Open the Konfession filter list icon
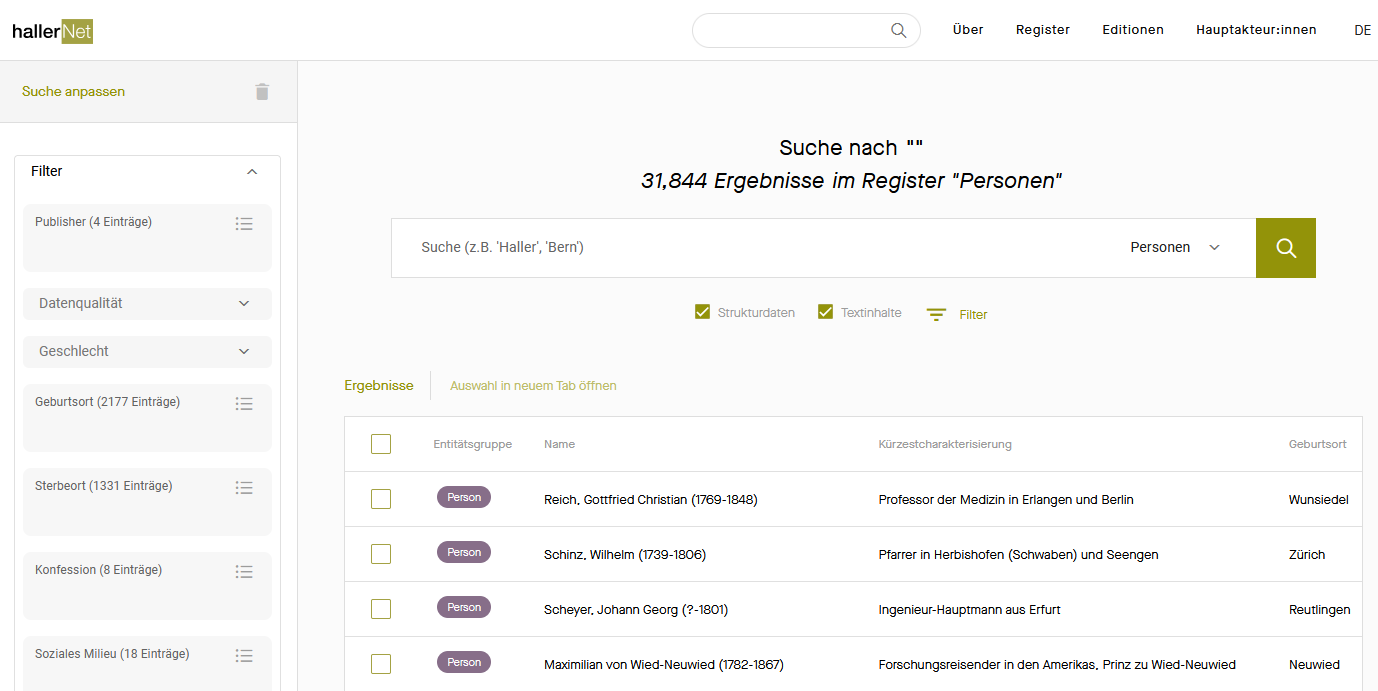The width and height of the screenshot is (1378, 691). tap(244, 572)
